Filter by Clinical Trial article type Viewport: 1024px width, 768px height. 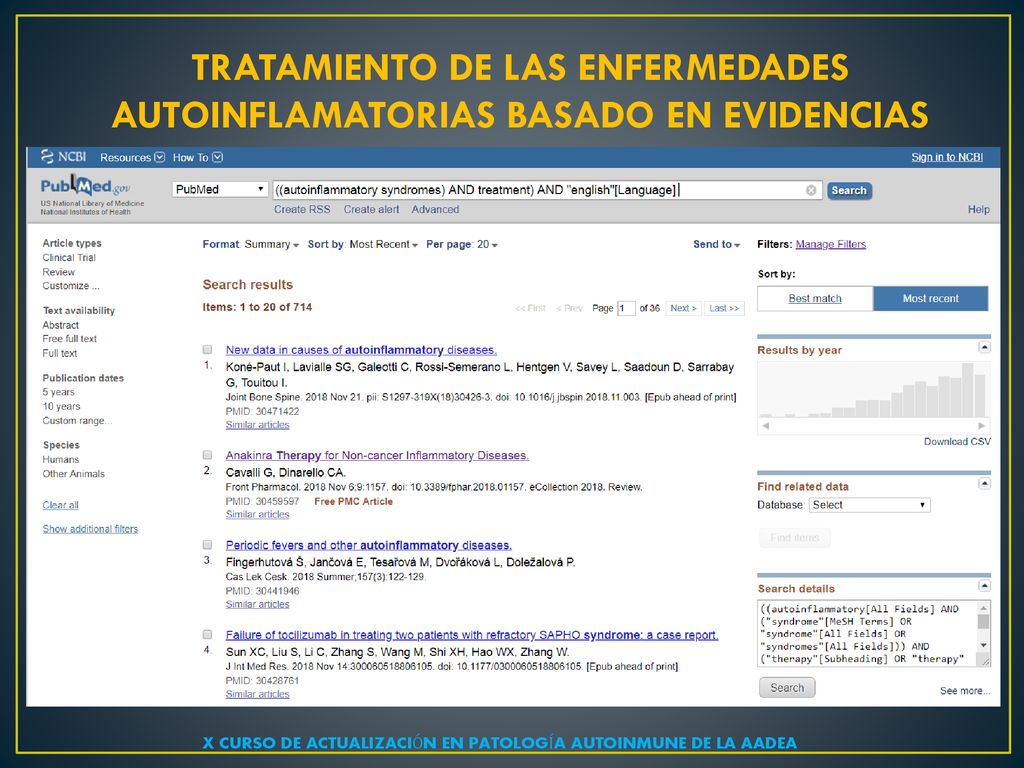coord(69,258)
